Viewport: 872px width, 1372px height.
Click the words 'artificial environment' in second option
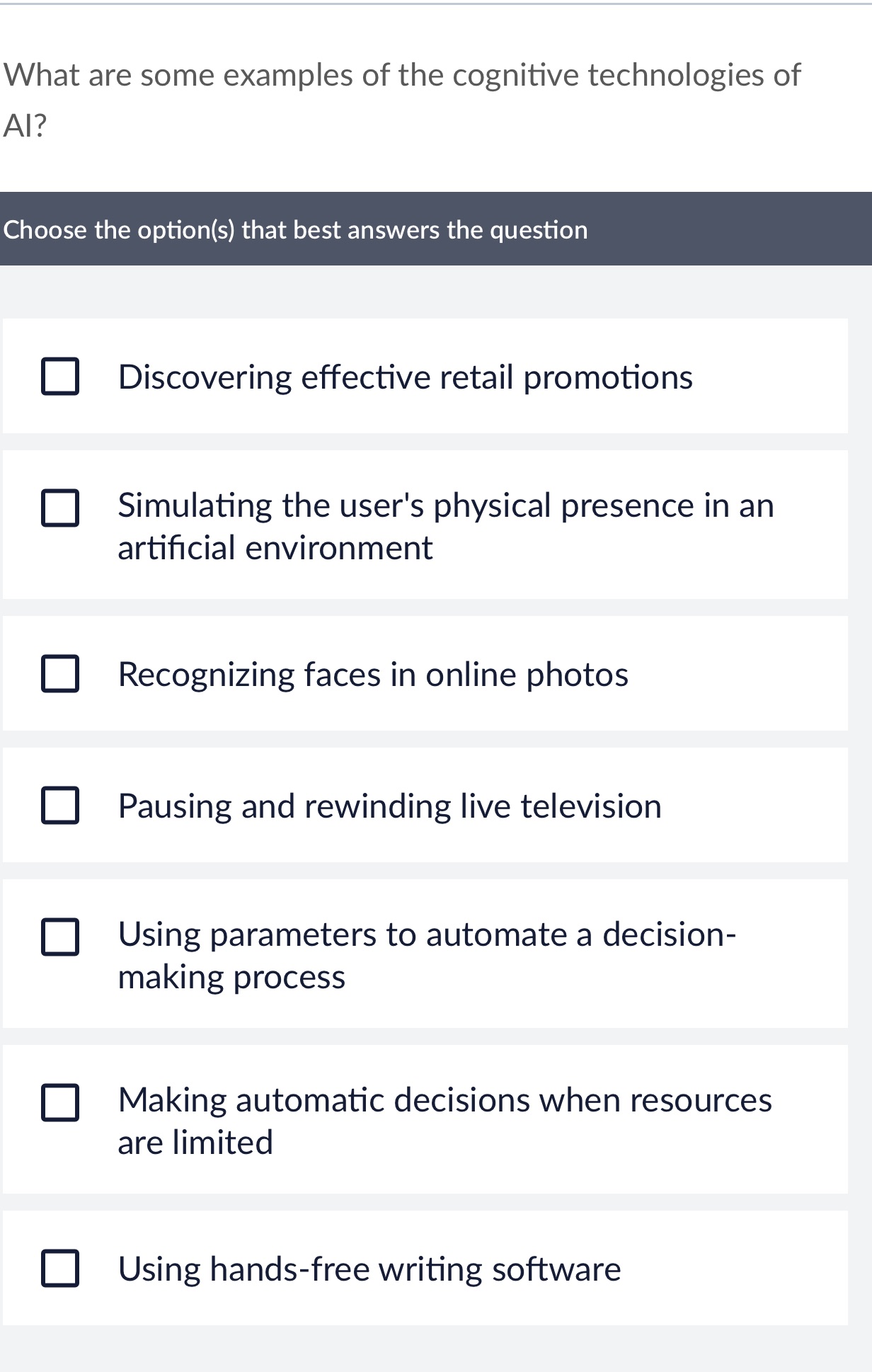point(275,548)
